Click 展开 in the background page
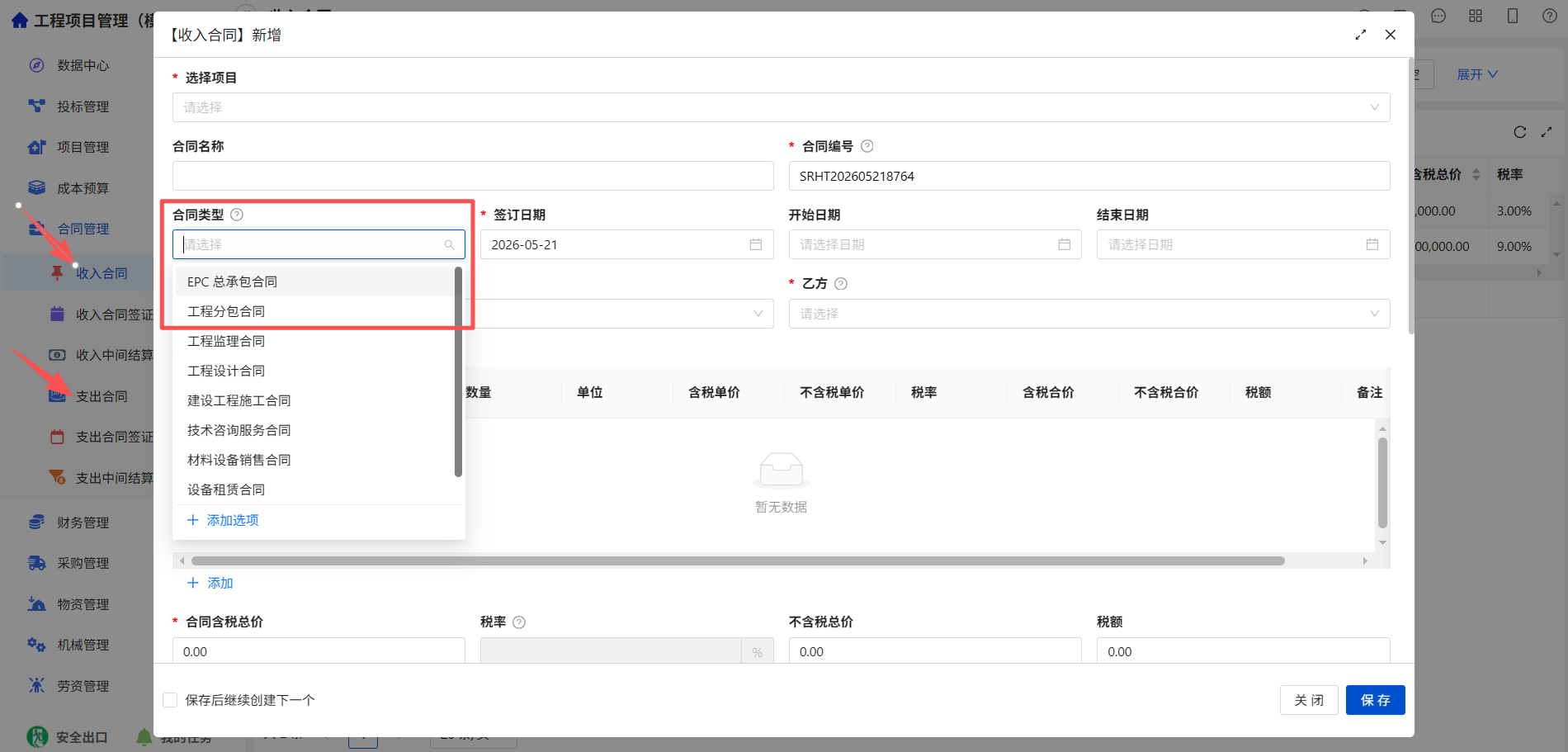The image size is (1568, 752). click(1476, 74)
